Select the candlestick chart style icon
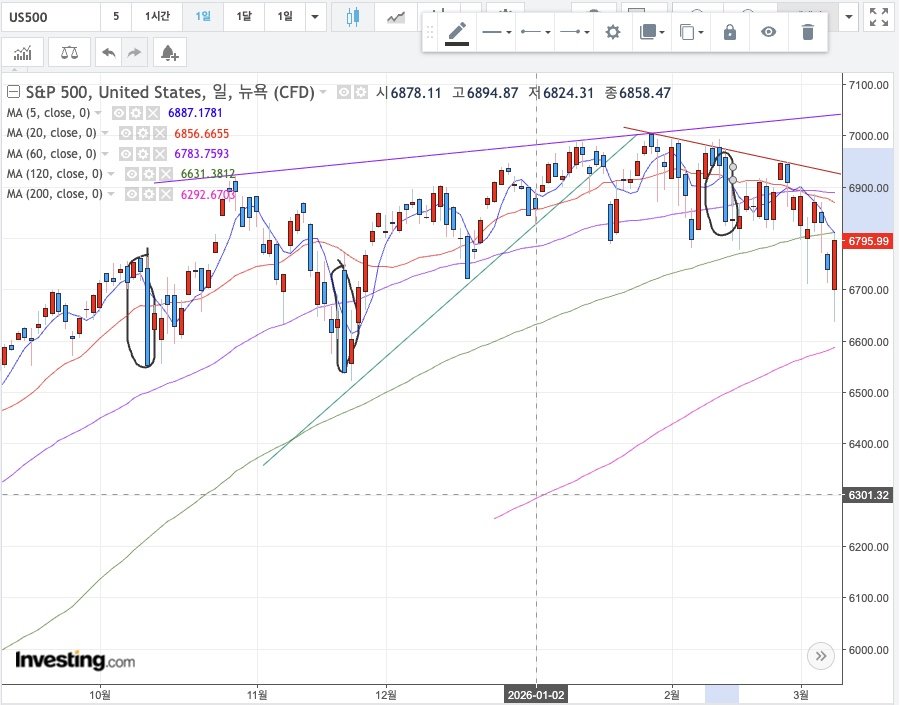Image resolution: width=901 pixels, height=705 pixels. click(352, 17)
